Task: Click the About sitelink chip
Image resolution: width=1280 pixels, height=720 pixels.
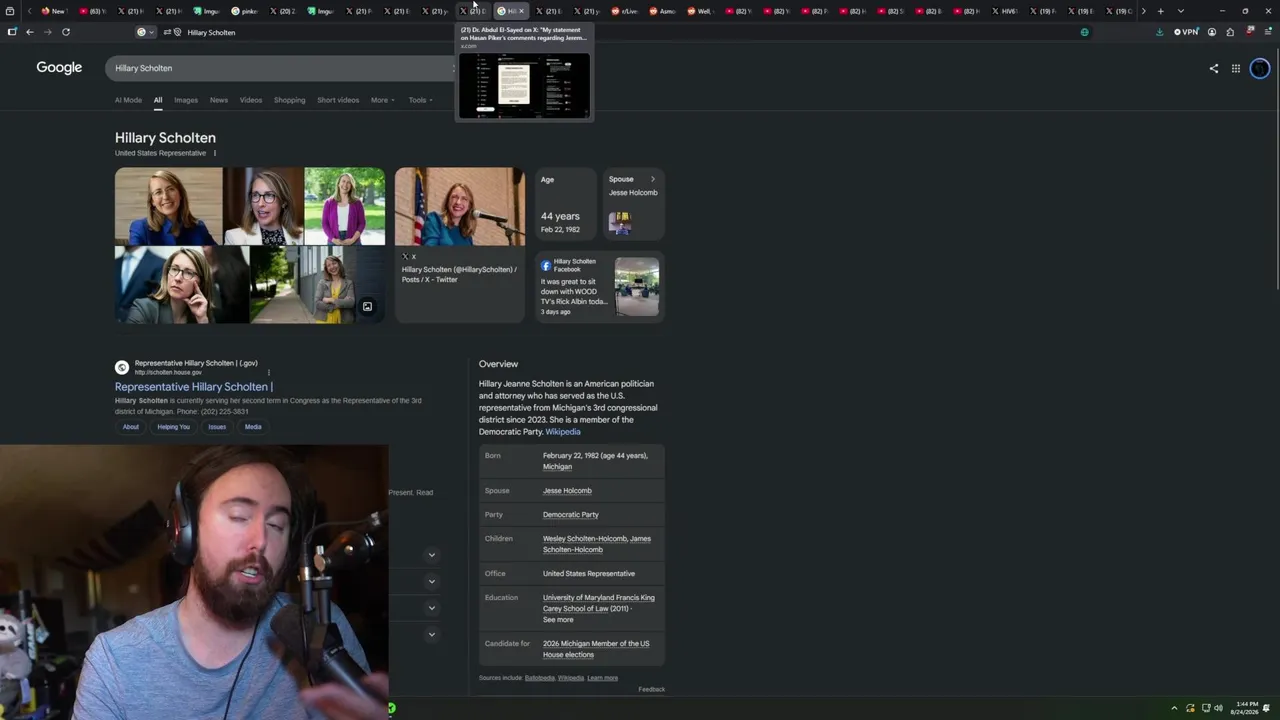Action: pyautogui.click(x=131, y=427)
